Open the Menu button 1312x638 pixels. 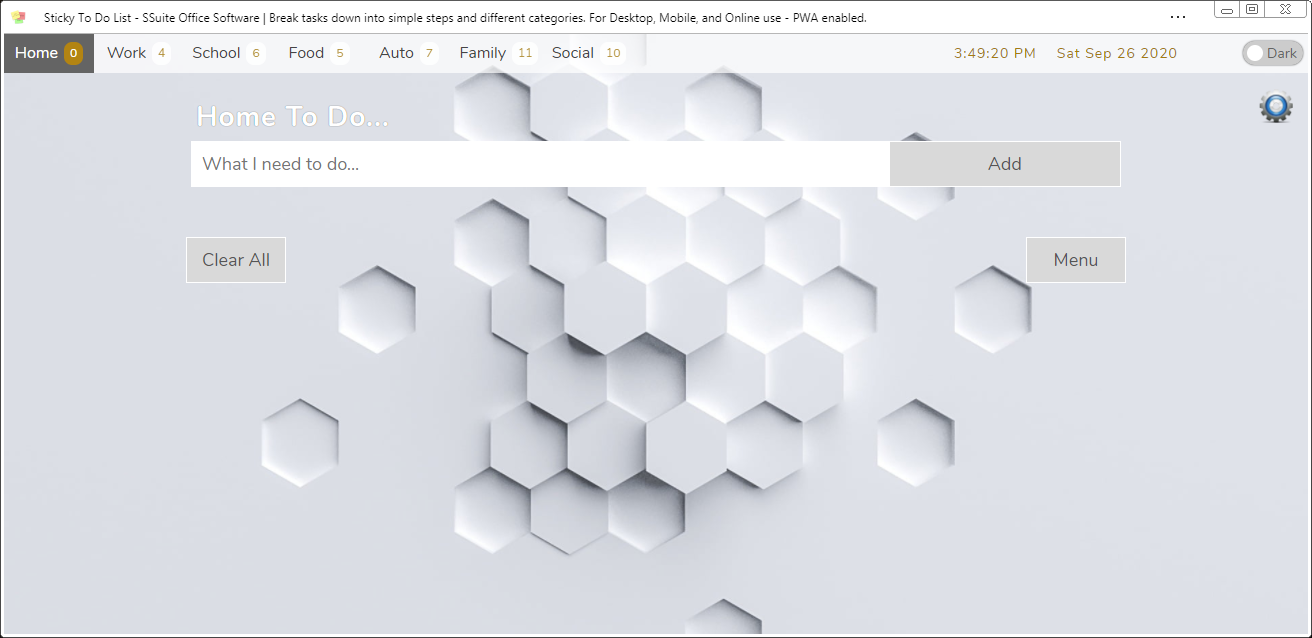click(1075, 260)
